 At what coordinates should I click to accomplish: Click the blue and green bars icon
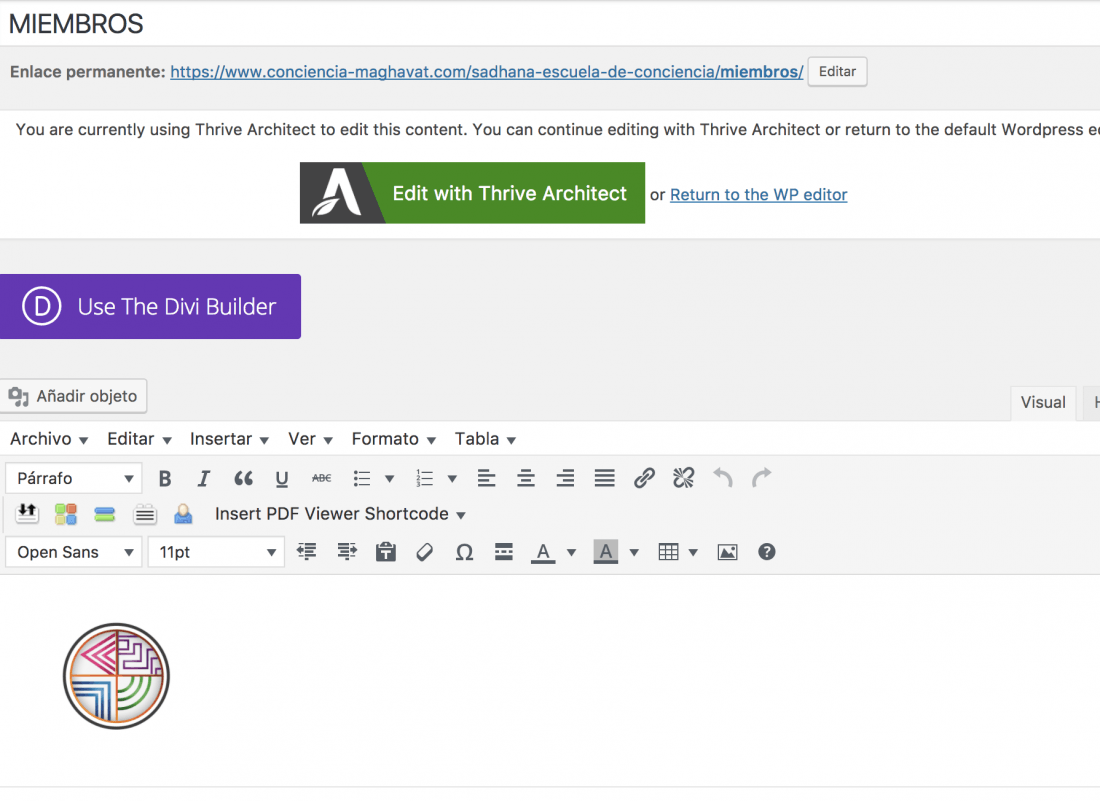pyautogui.click(x=105, y=514)
